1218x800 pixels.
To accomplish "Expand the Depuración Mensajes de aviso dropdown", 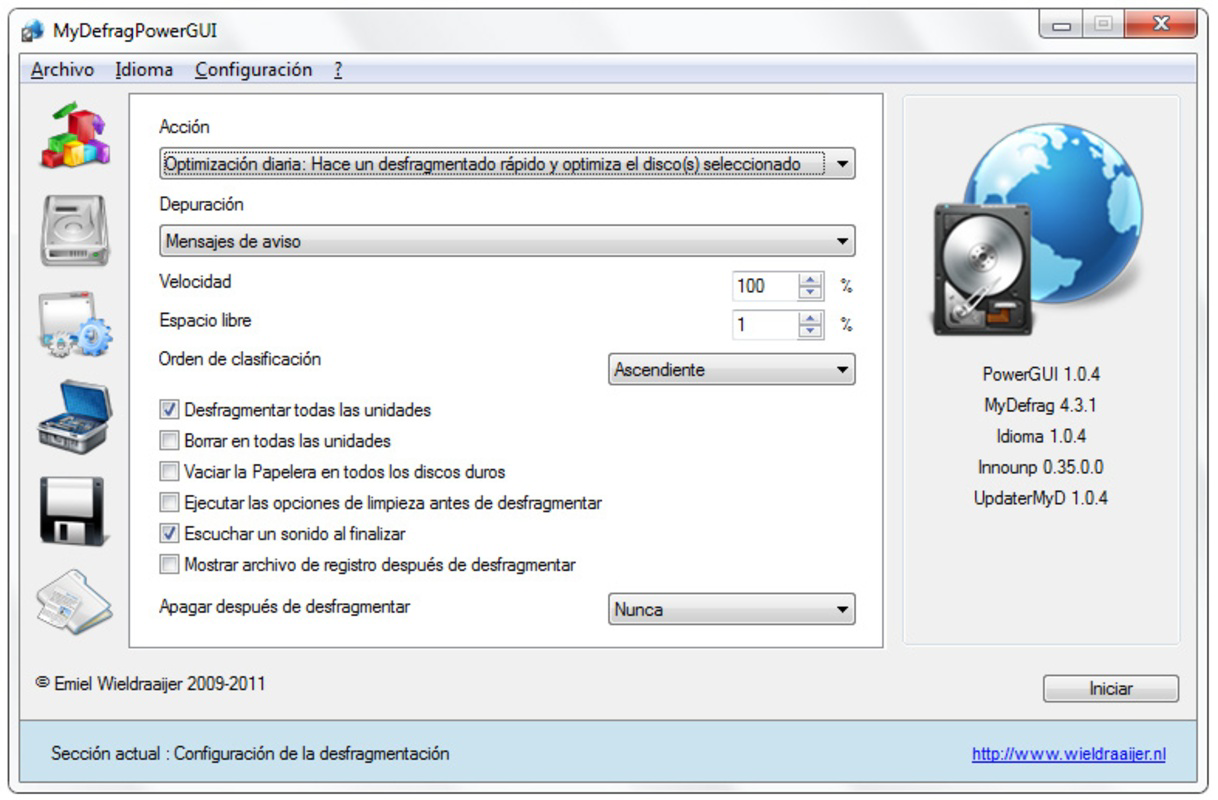I will (507, 241).
